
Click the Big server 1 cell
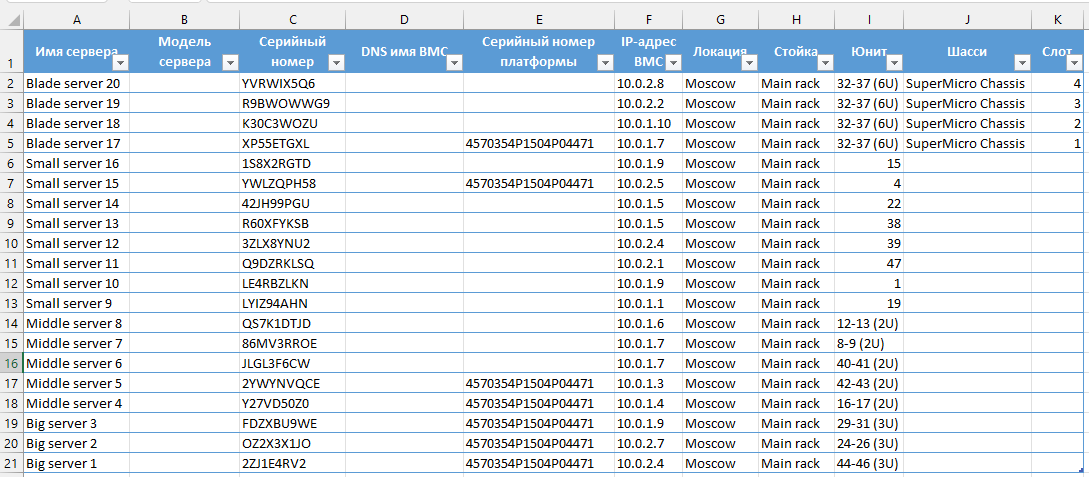point(76,463)
